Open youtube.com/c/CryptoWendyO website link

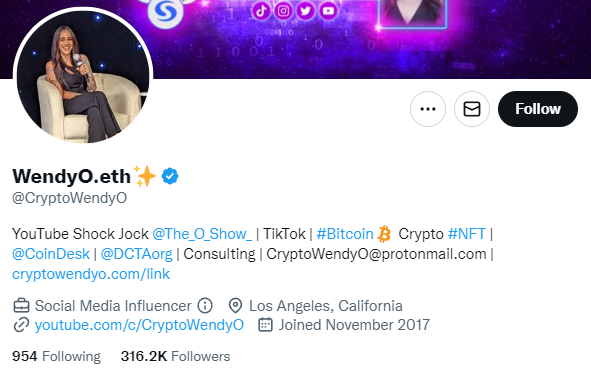[x=139, y=325]
